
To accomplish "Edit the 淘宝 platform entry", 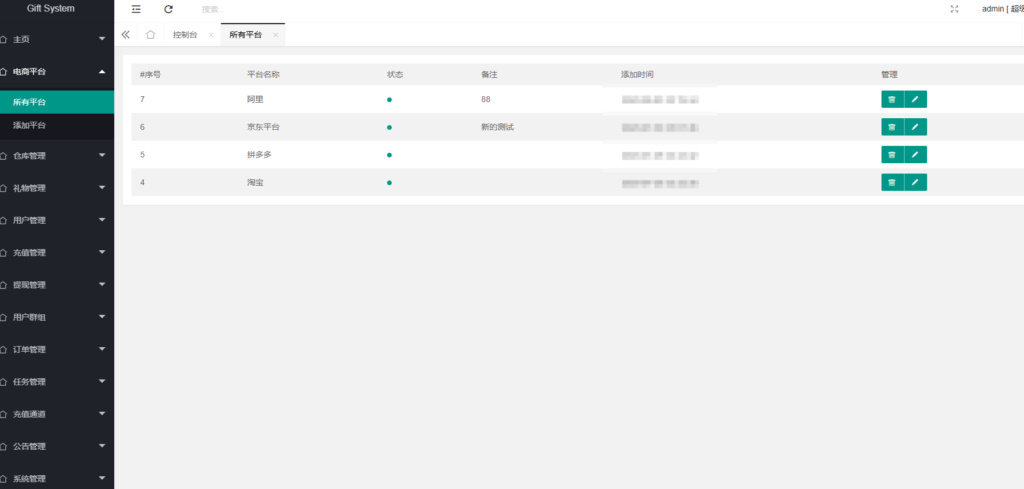I will tap(915, 182).
